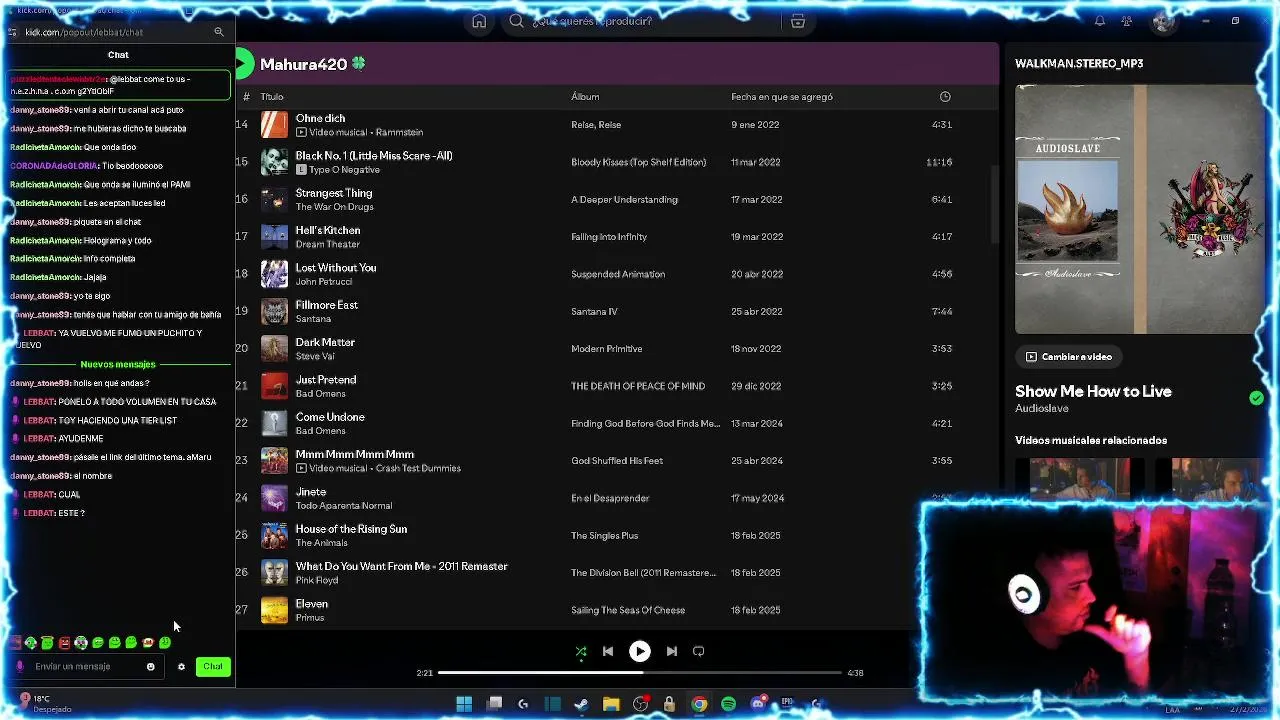1280x720 pixels.
Task: Sort by the Título column header
Action: 272,97
